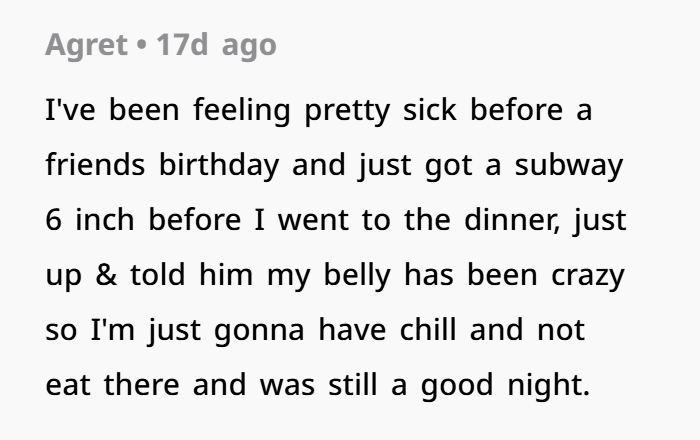Image resolution: width=700 pixels, height=440 pixels.
Task: Click the line starting I've been feeling
Action: tap(319, 111)
